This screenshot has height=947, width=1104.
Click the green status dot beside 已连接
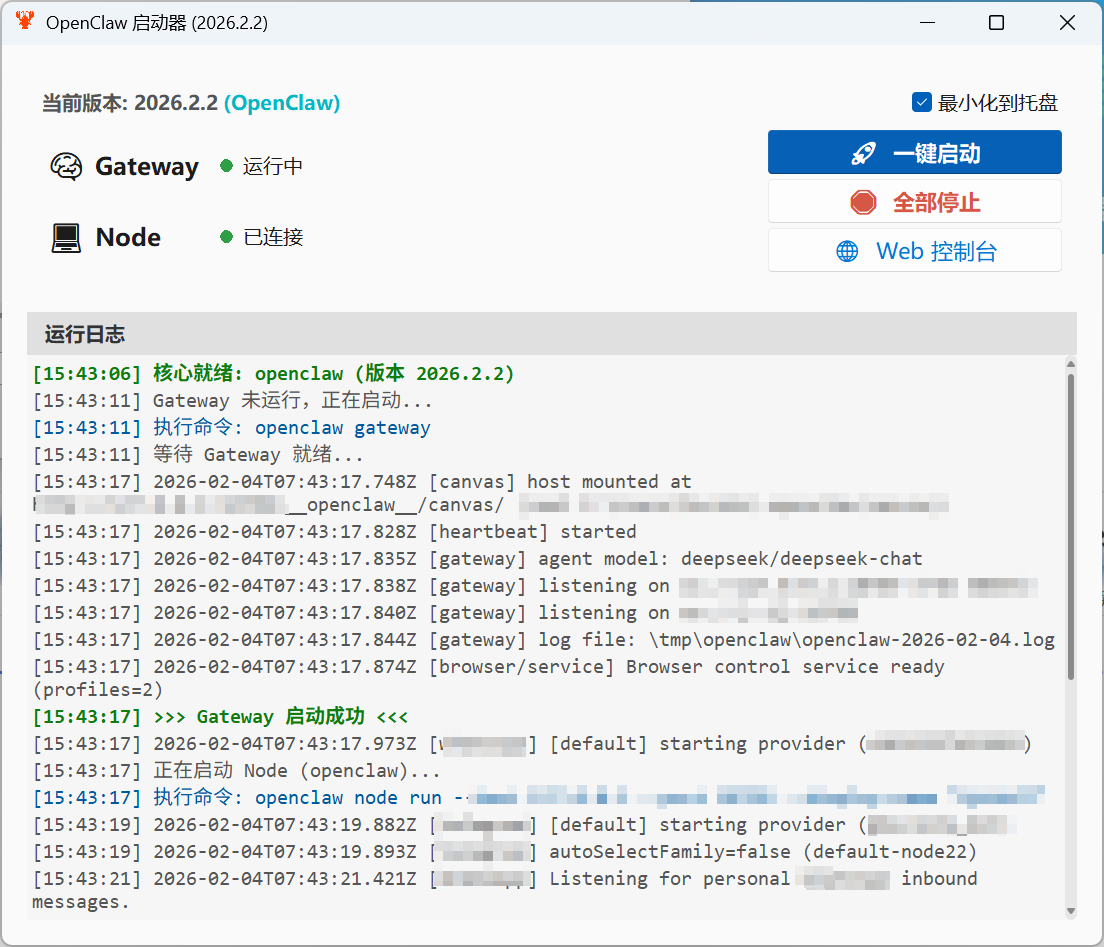pyautogui.click(x=226, y=237)
